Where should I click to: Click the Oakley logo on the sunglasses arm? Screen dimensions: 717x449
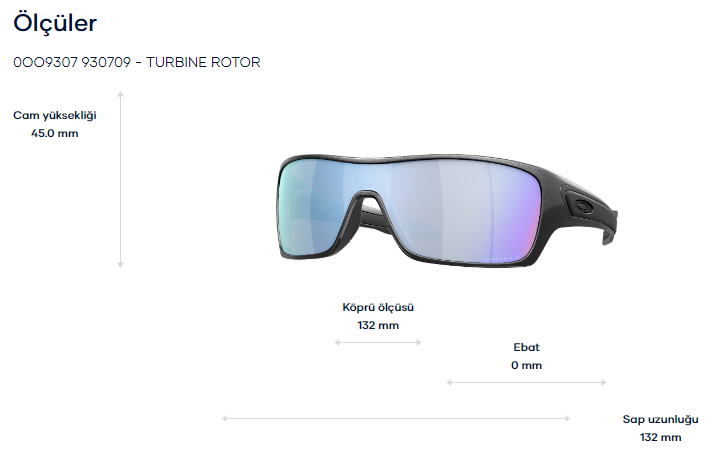point(584,206)
